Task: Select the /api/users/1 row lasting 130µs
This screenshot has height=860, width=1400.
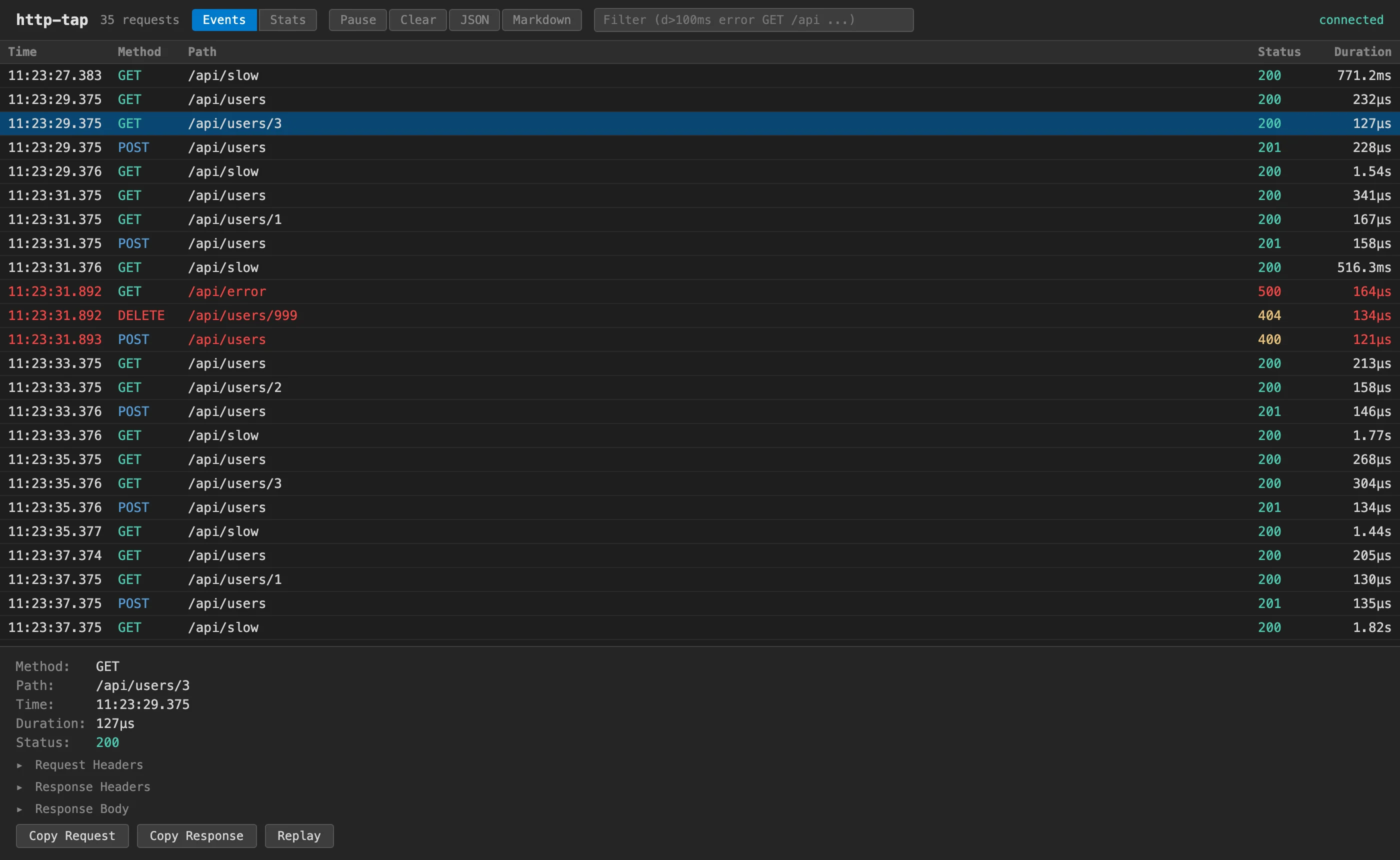Action: pyautogui.click(x=700, y=579)
